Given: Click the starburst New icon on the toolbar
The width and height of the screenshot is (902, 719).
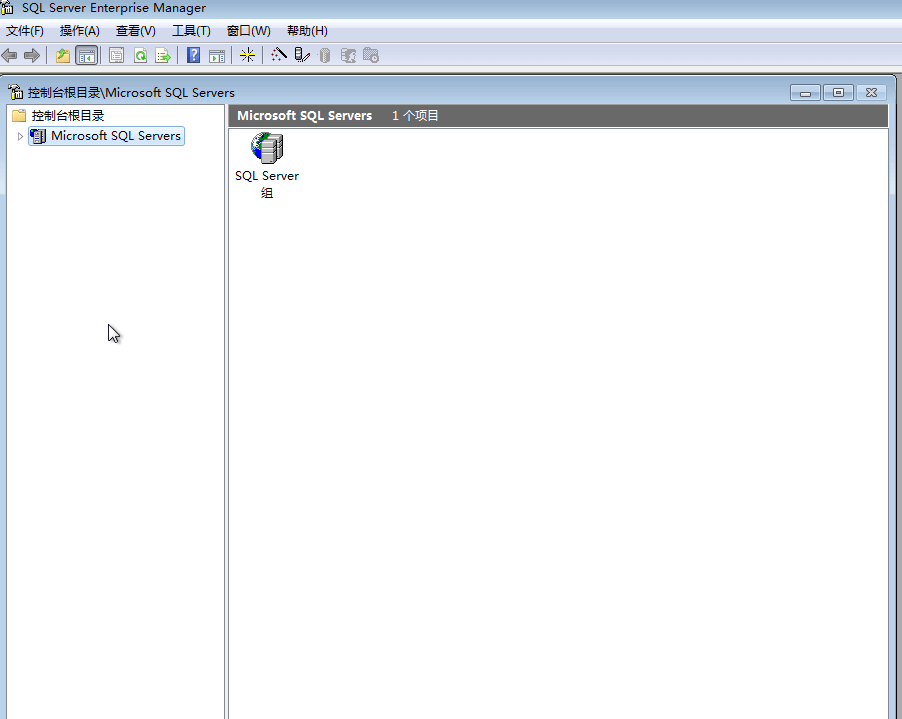Looking at the screenshot, I should pos(247,55).
